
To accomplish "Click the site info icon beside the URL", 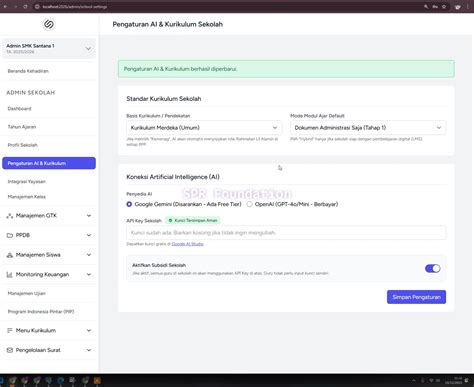I will point(37,6).
